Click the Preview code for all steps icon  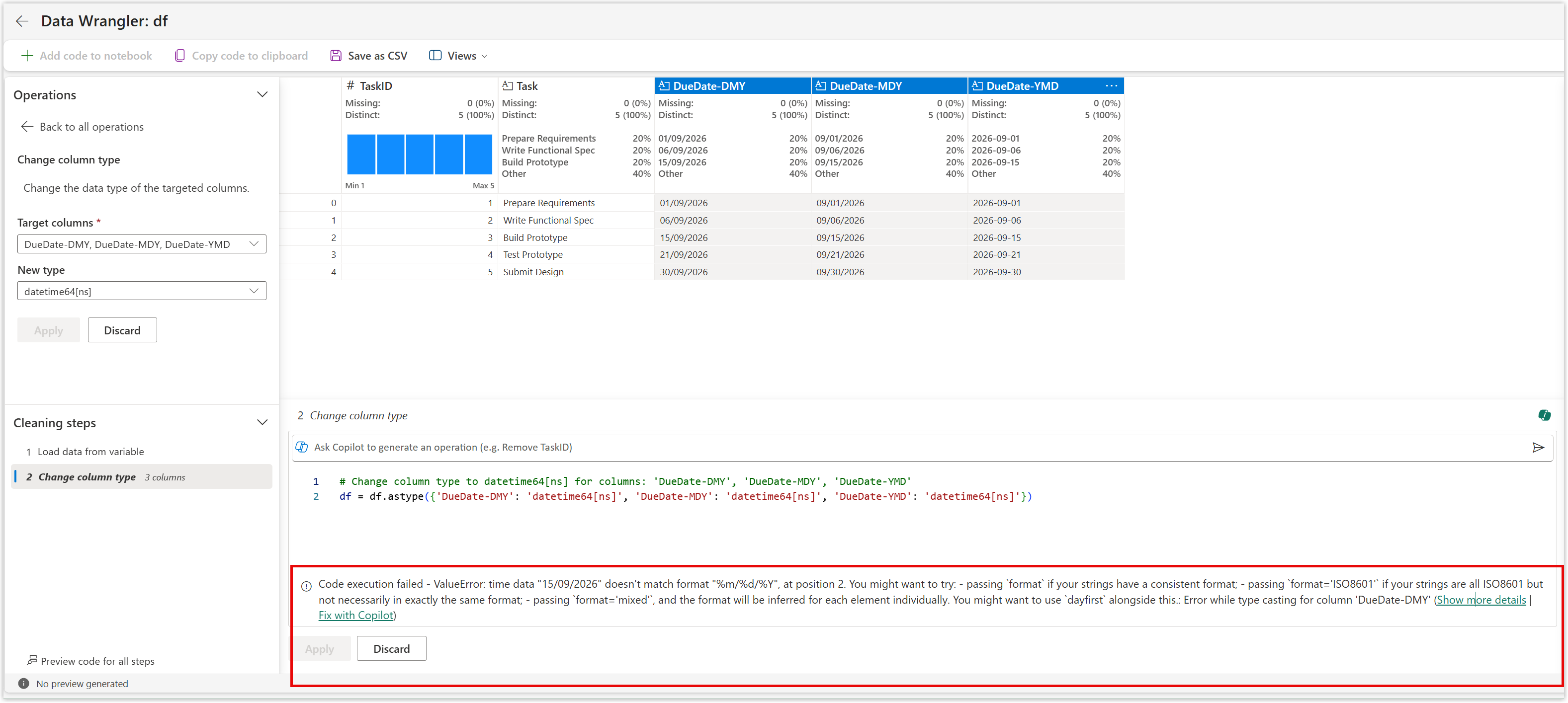pos(32,660)
